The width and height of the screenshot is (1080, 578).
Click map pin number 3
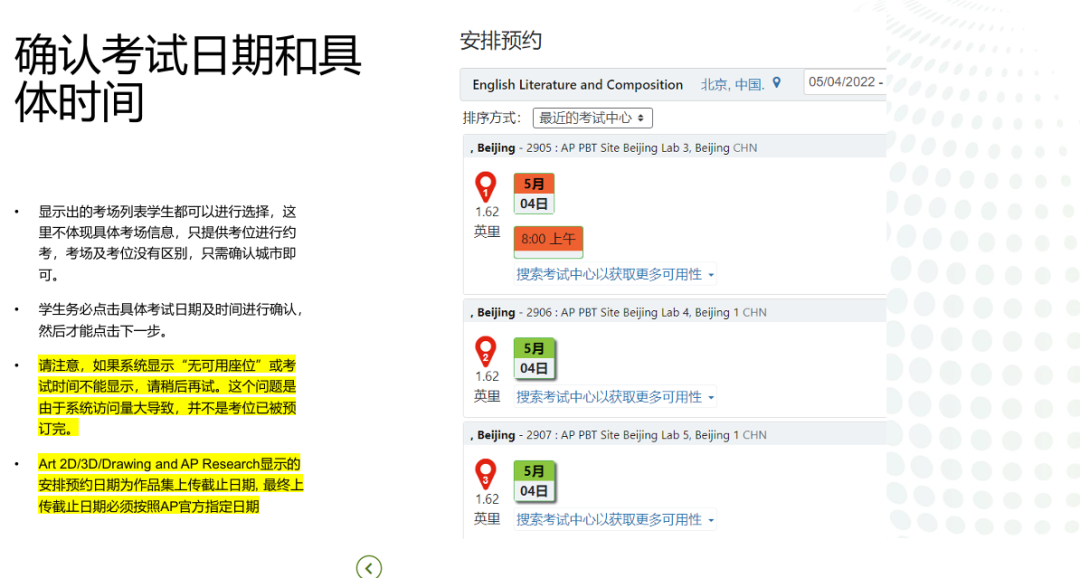point(486,474)
